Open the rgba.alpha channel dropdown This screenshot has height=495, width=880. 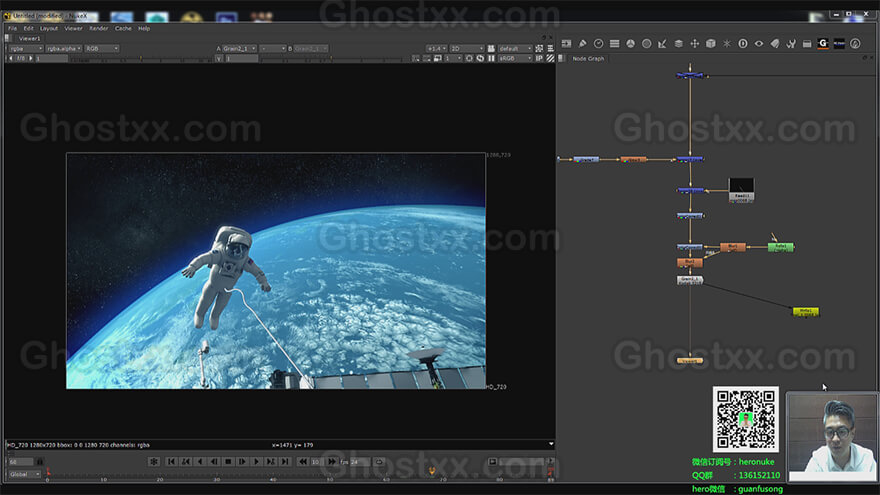(x=64, y=49)
